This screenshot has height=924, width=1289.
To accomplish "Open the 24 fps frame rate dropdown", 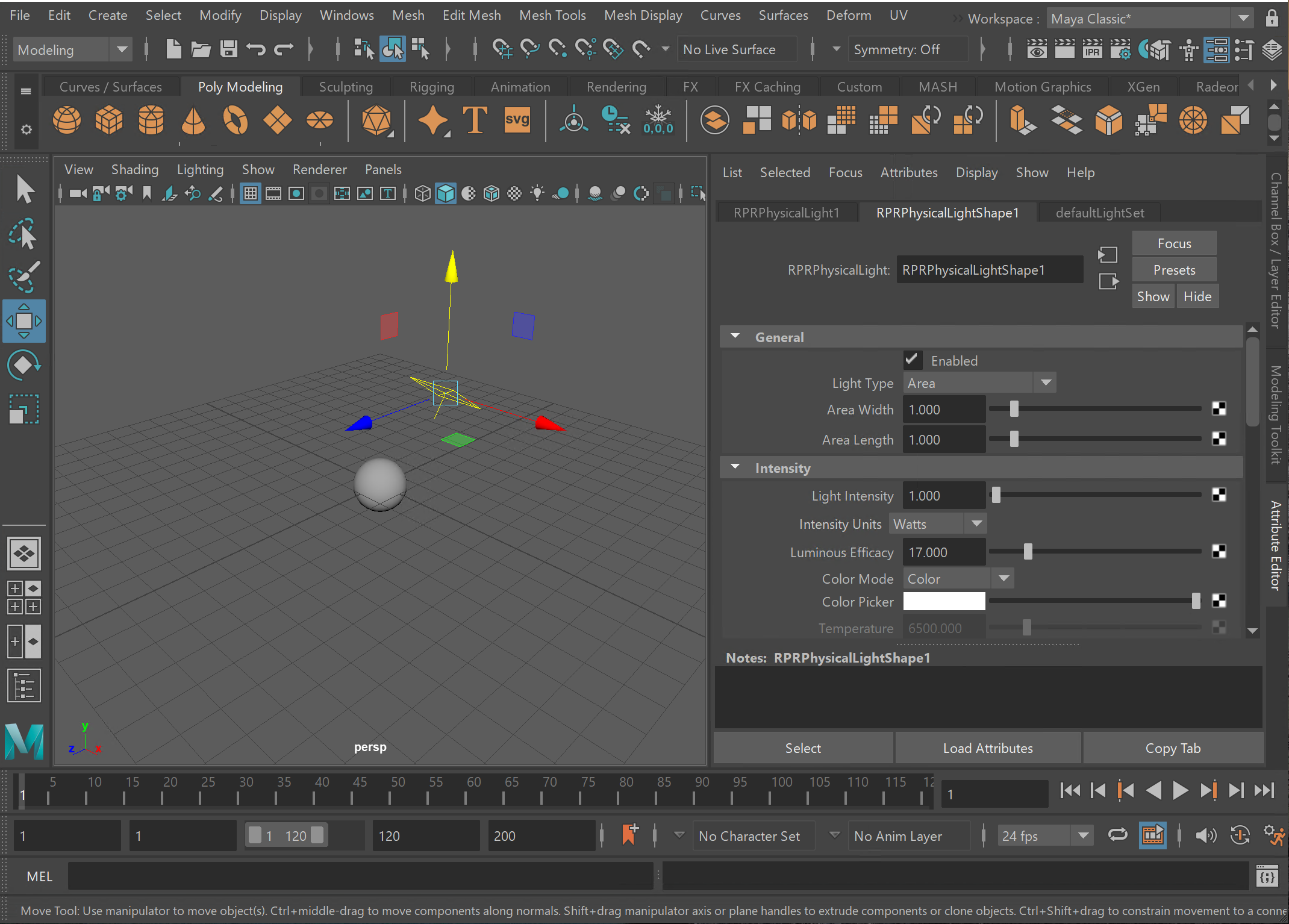I will coord(1046,836).
